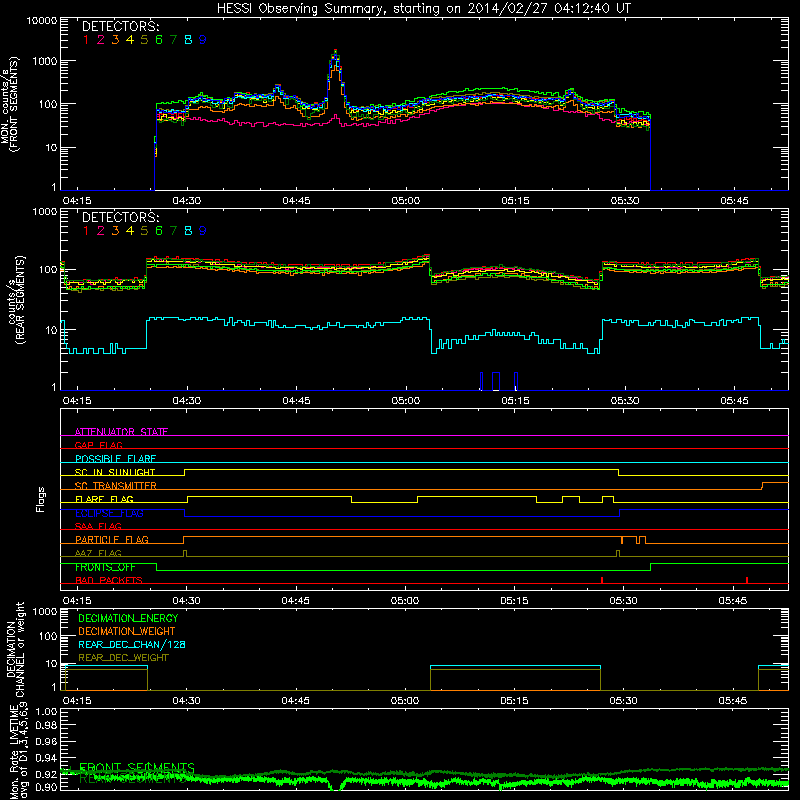Click the POSSIBLE_FLARE flag label
This screenshot has width=800, height=800.
tap(115, 459)
